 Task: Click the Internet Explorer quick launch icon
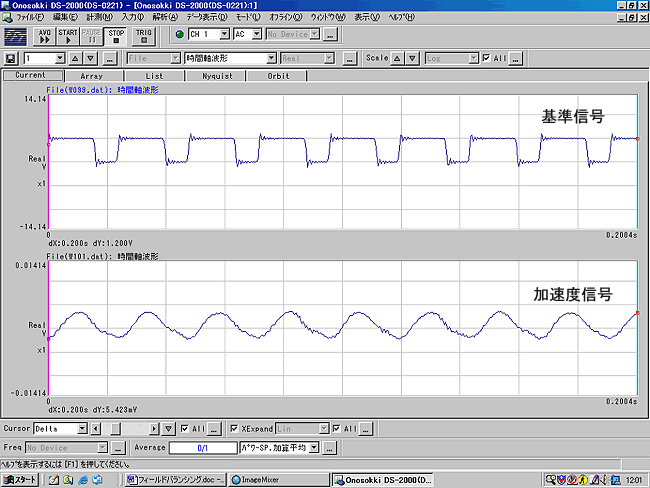coord(83,480)
